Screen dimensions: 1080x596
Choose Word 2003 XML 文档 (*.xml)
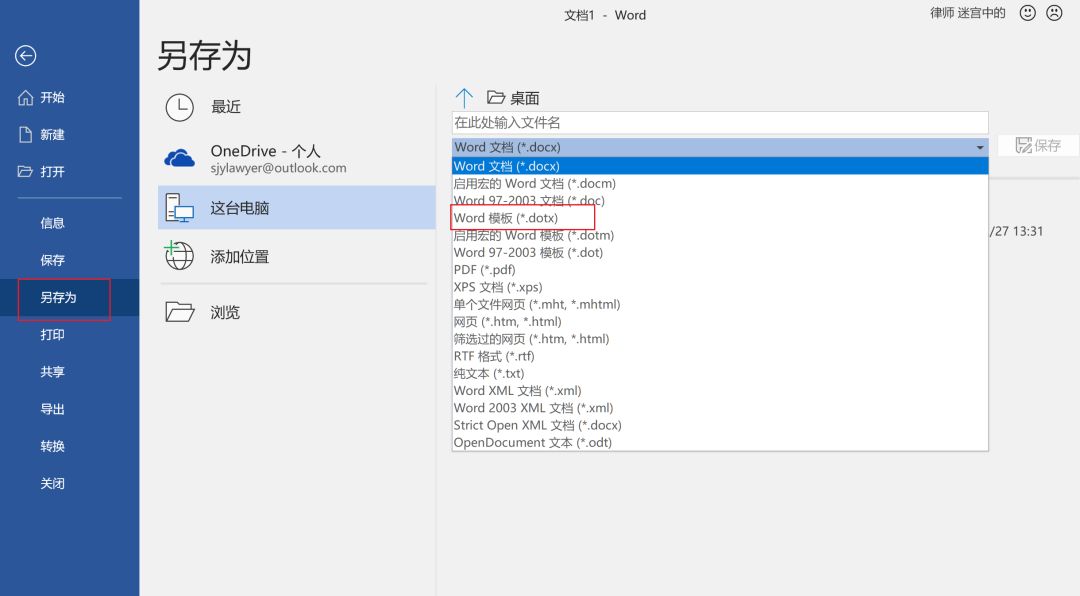point(720,407)
